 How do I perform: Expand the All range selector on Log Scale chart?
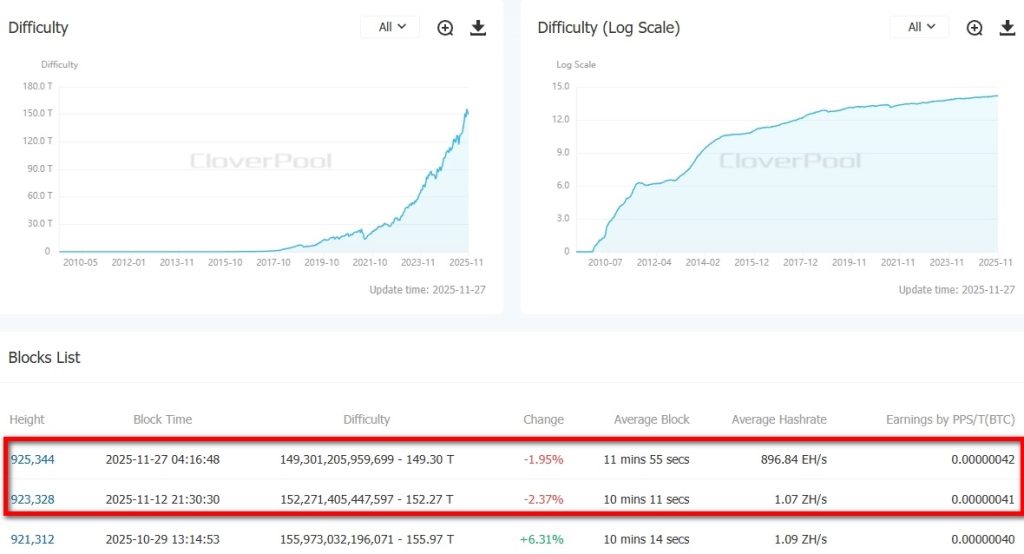pos(920,27)
